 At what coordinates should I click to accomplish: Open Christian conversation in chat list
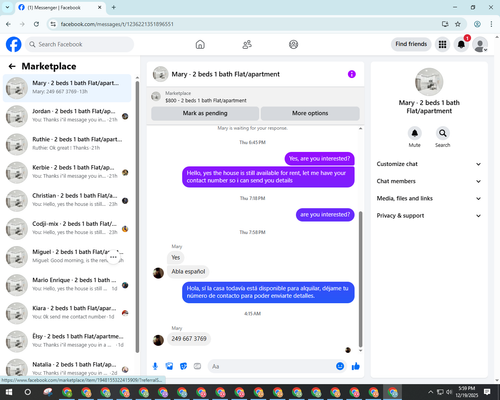click(67, 201)
